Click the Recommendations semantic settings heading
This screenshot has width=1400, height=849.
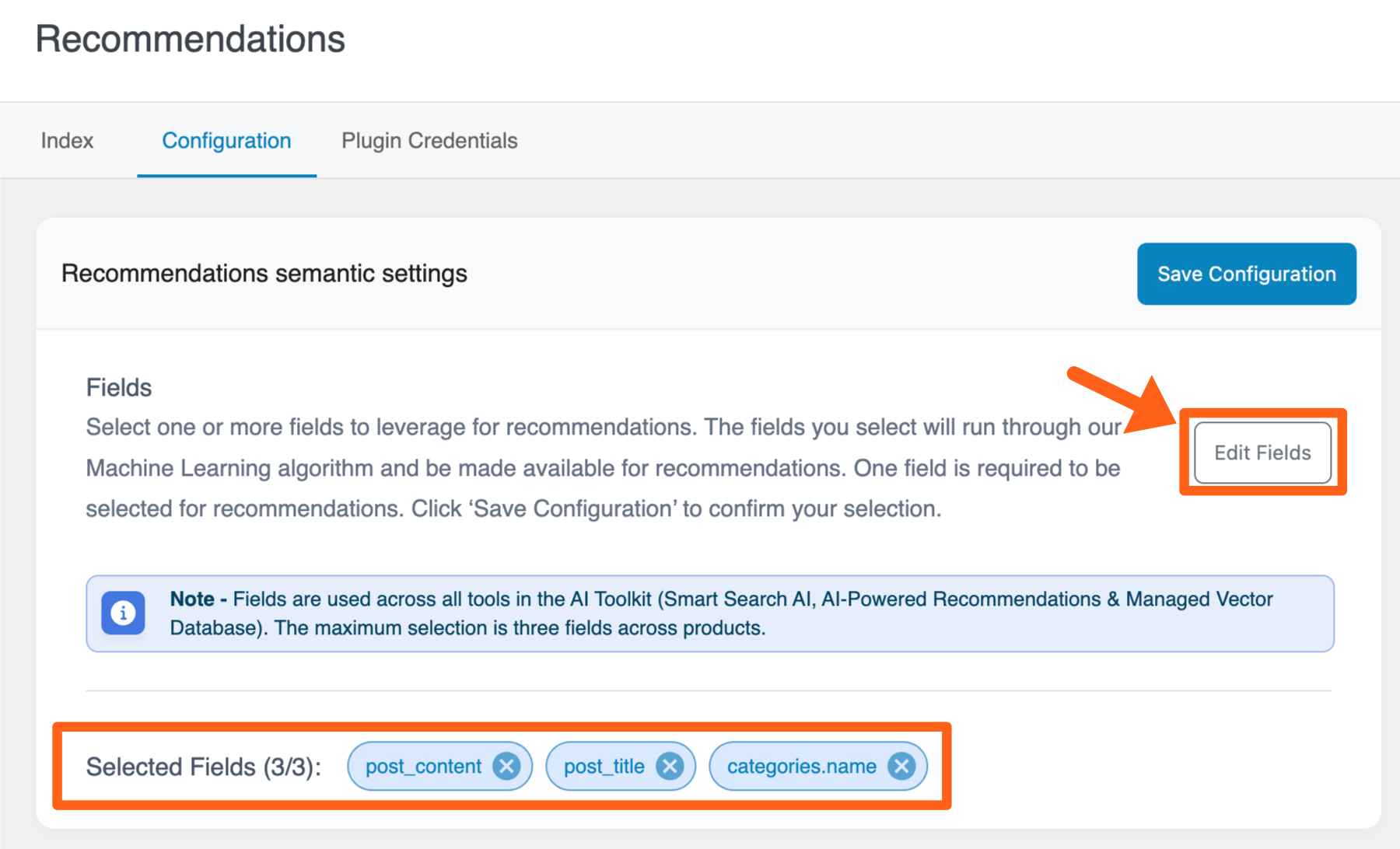[264, 274]
